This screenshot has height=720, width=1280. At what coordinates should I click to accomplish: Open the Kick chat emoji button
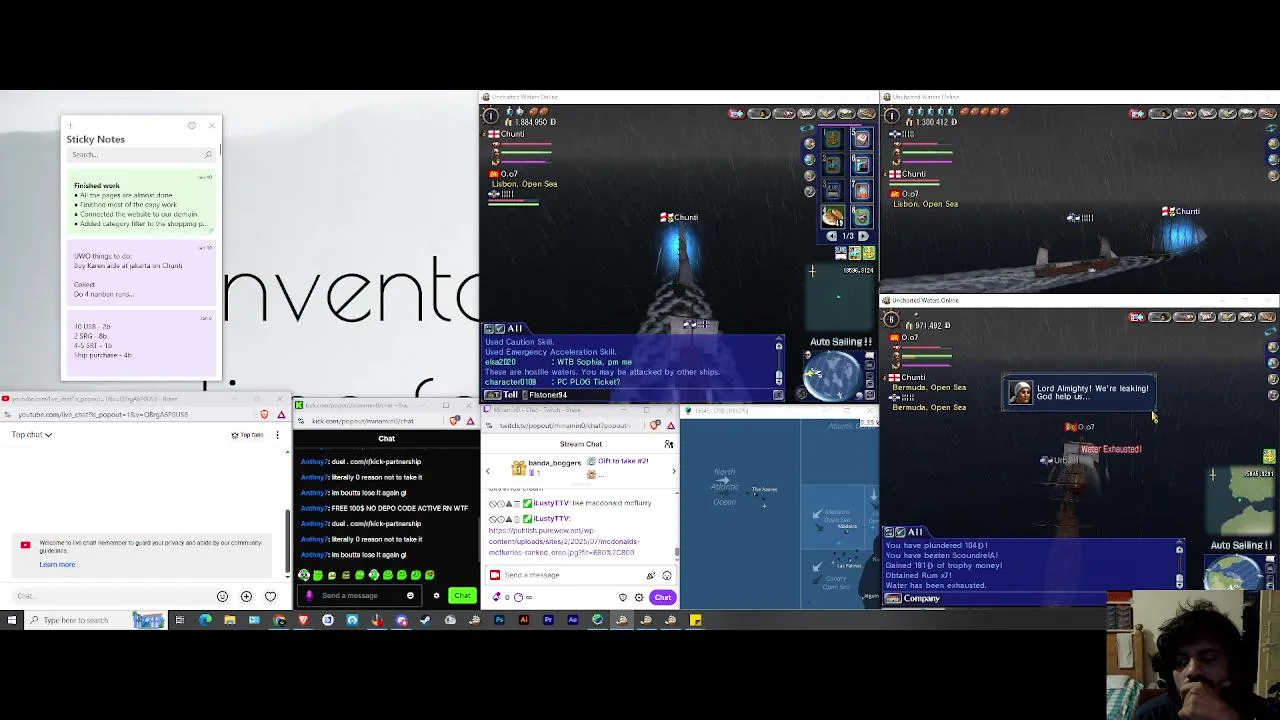coord(410,596)
